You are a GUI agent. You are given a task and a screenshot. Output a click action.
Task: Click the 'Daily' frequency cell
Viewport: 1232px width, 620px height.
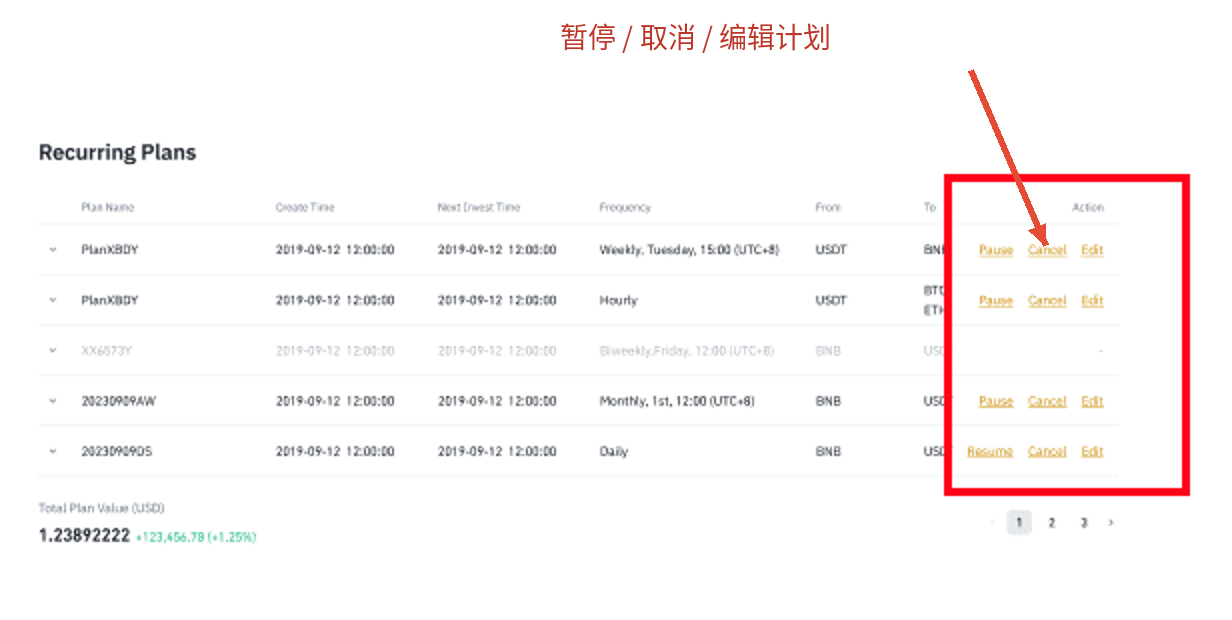click(614, 451)
